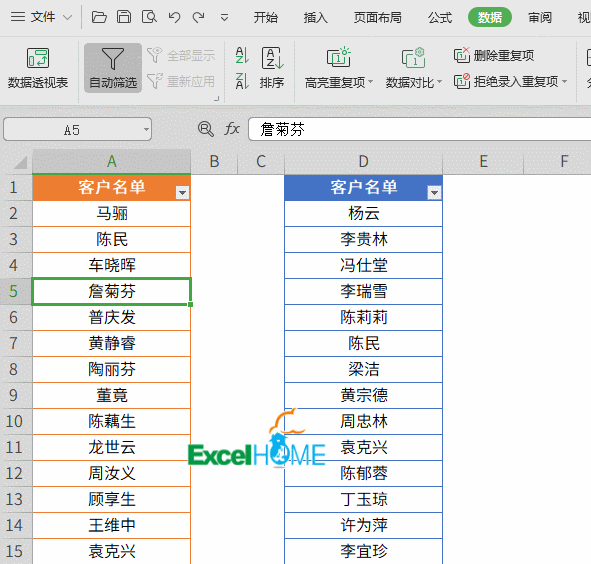Open the 数据透视表 pivot table tool

pyautogui.click(x=38, y=68)
